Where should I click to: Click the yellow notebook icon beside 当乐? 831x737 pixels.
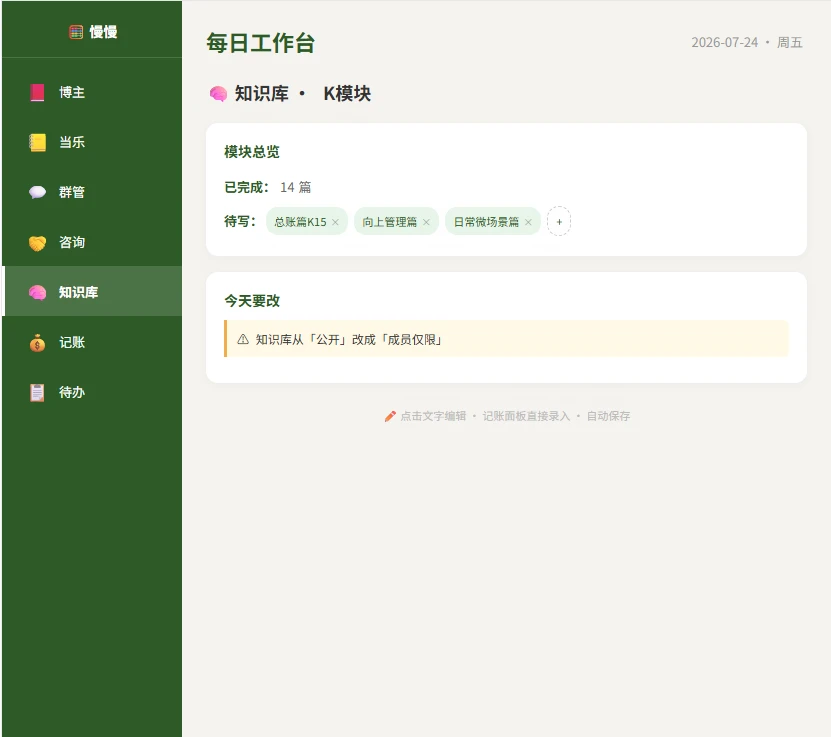pos(37,143)
